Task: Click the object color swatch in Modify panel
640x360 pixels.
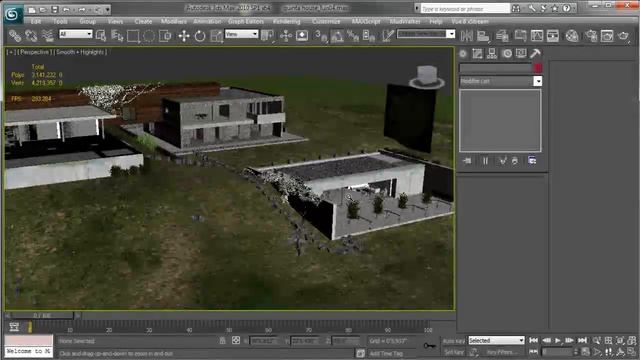Action: 538,68
